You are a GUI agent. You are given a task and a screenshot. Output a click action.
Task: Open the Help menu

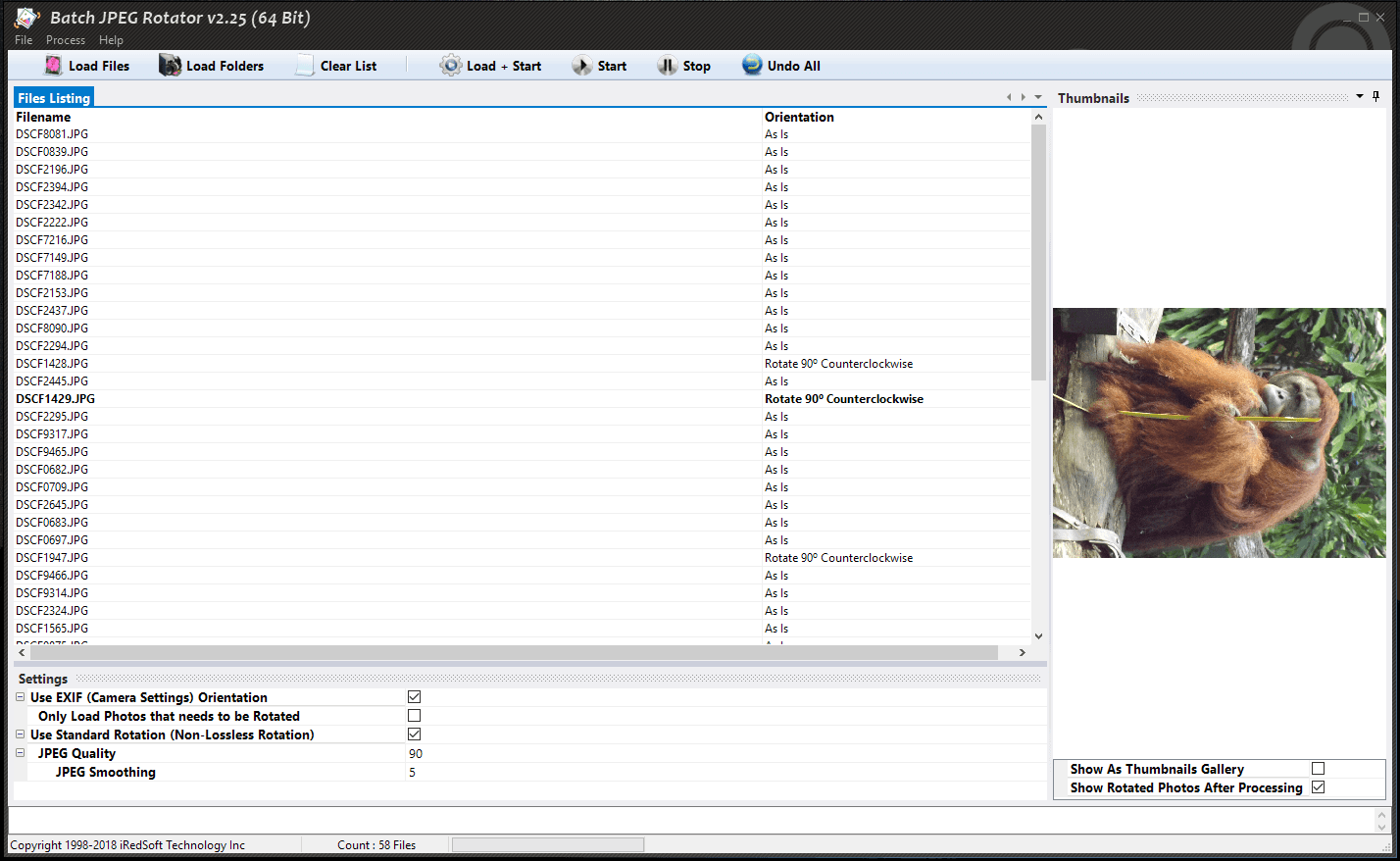(111, 40)
